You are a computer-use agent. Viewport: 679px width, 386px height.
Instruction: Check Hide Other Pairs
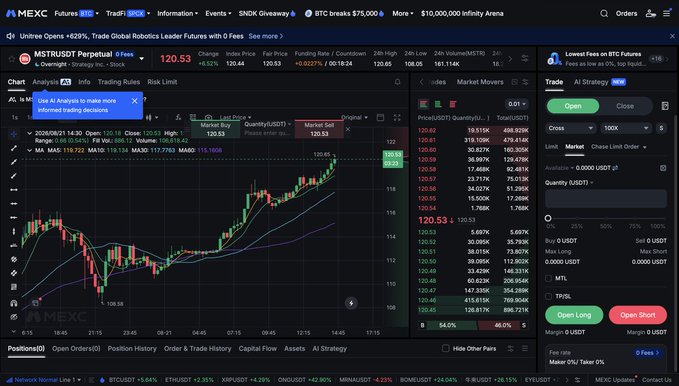tap(445, 348)
